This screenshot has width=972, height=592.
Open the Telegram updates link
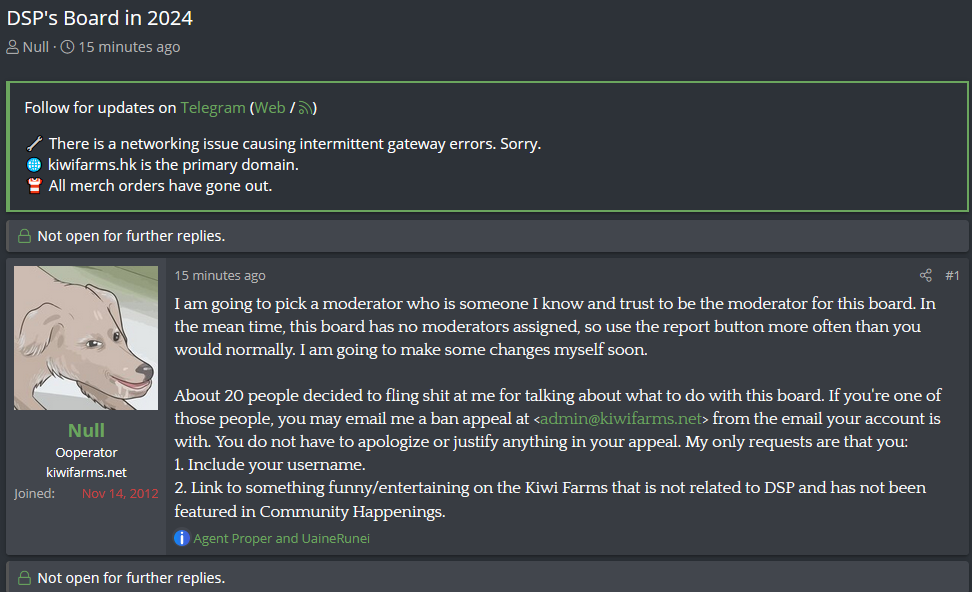pos(213,108)
